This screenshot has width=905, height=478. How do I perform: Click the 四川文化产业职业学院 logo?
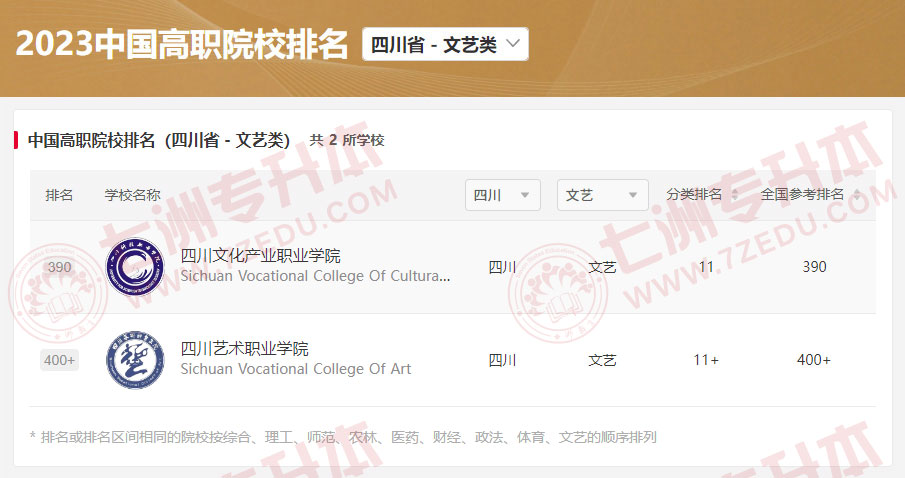pos(135,267)
